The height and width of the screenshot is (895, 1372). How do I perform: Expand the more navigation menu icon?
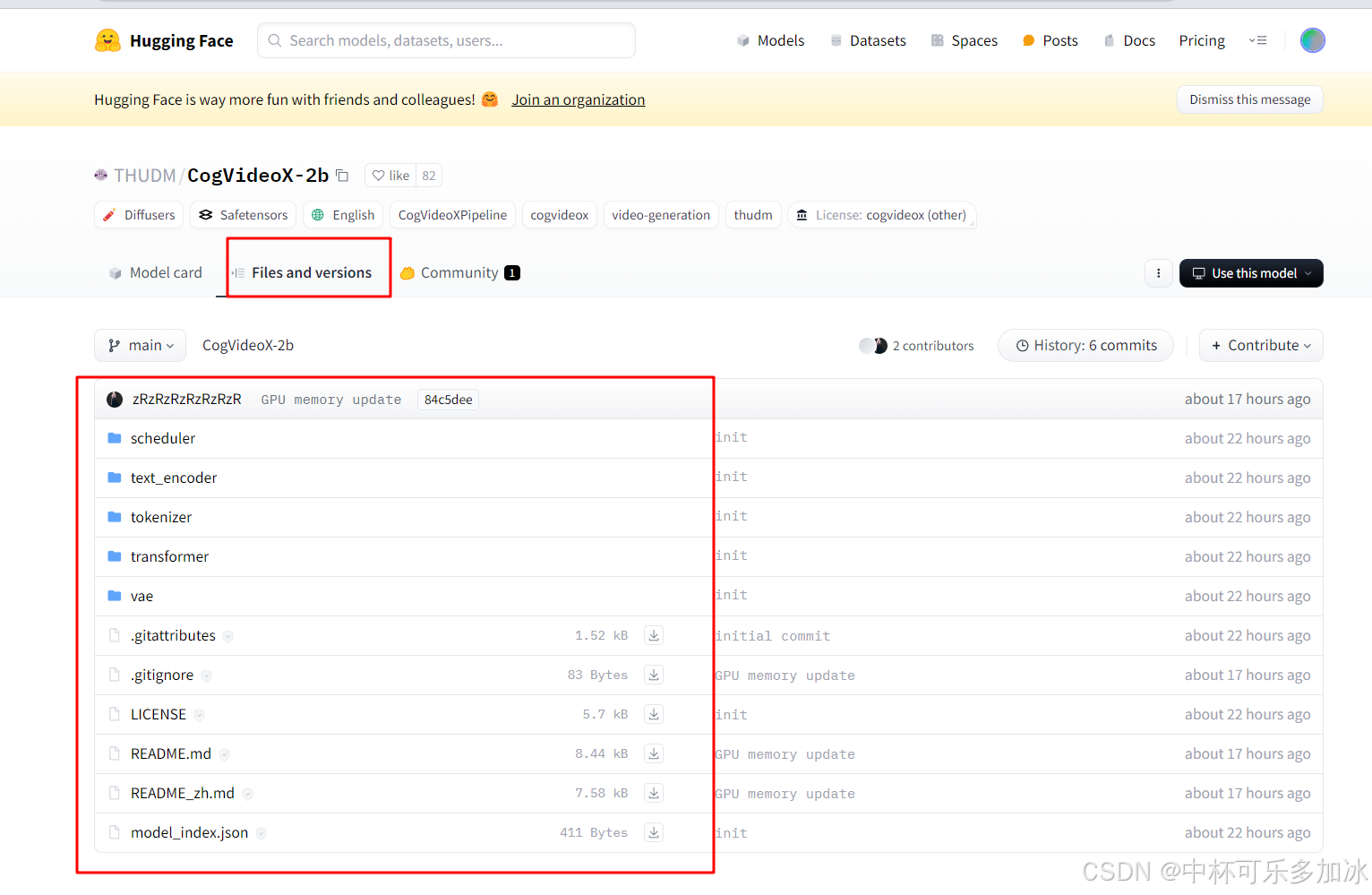[x=1258, y=40]
